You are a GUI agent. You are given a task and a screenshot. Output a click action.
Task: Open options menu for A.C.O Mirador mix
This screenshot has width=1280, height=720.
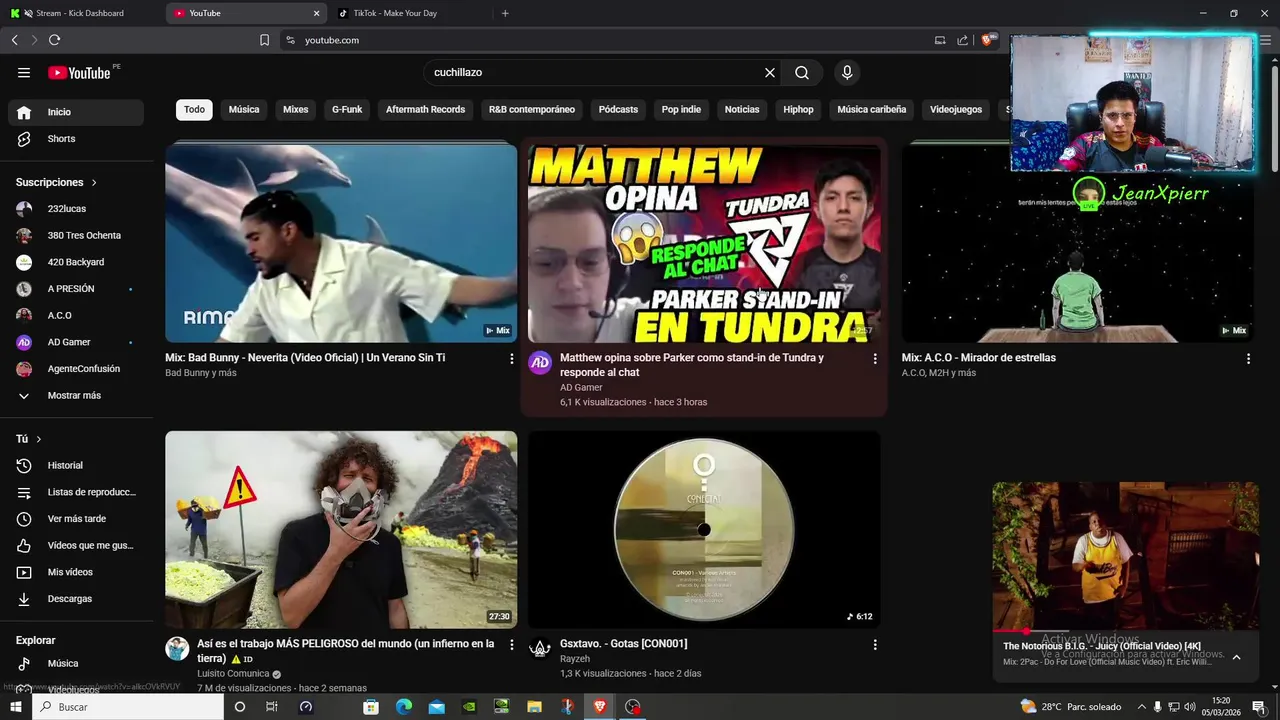[1248, 358]
